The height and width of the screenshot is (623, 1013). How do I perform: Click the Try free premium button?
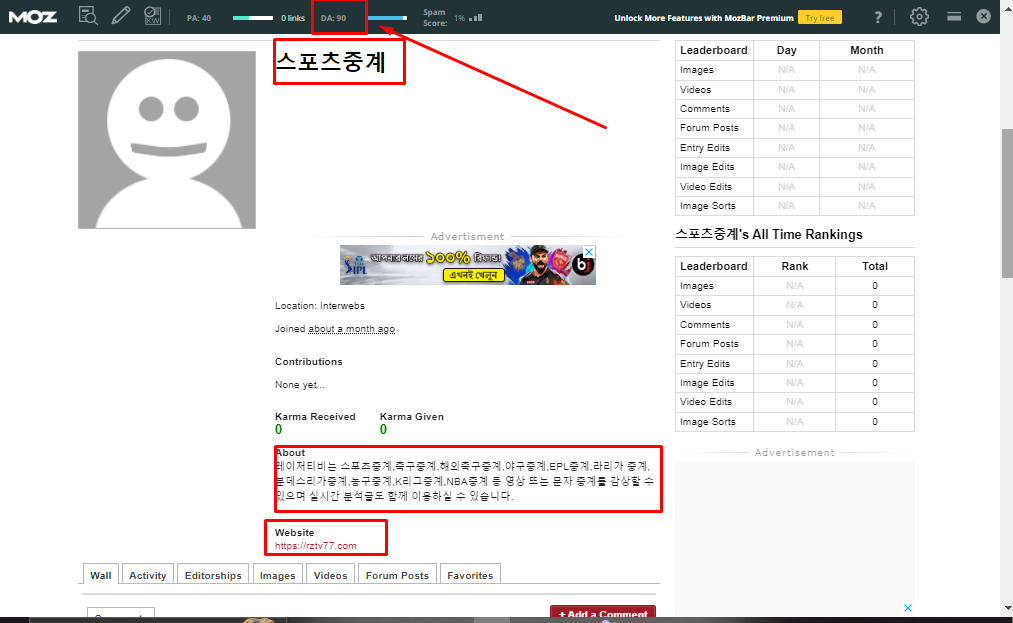[x=819, y=16]
